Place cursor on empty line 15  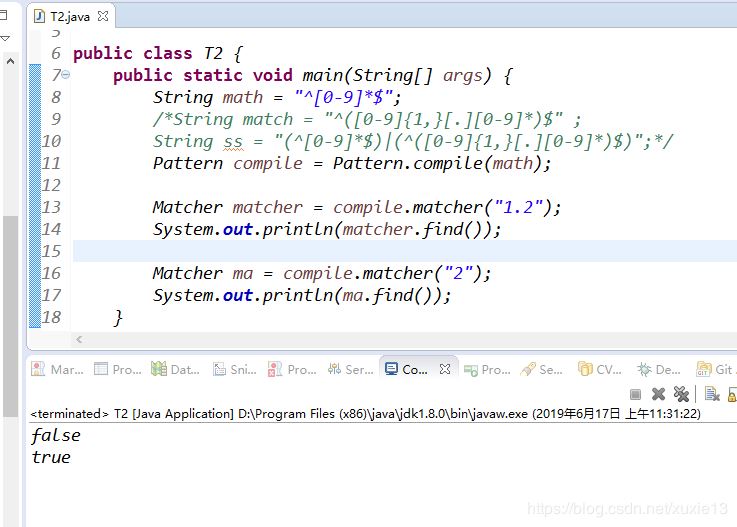300,251
